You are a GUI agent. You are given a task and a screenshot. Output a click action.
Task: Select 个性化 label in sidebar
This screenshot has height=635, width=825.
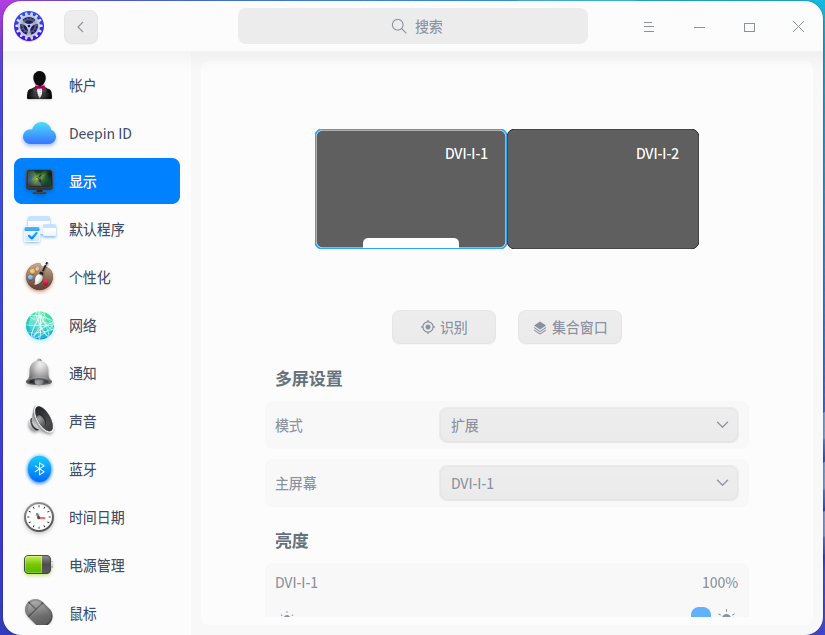click(90, 277)
